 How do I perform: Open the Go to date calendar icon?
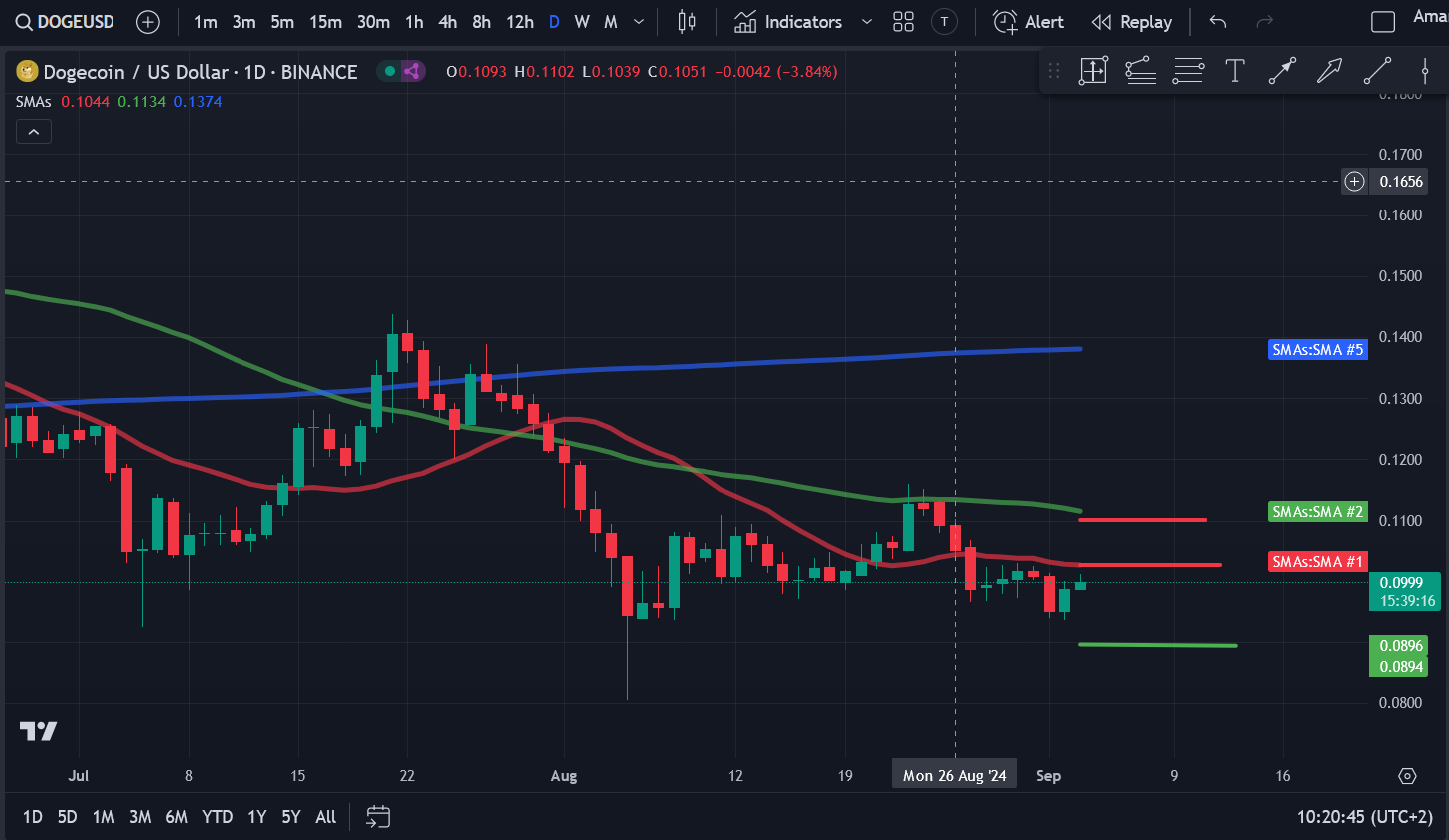(x=378, y=817)
